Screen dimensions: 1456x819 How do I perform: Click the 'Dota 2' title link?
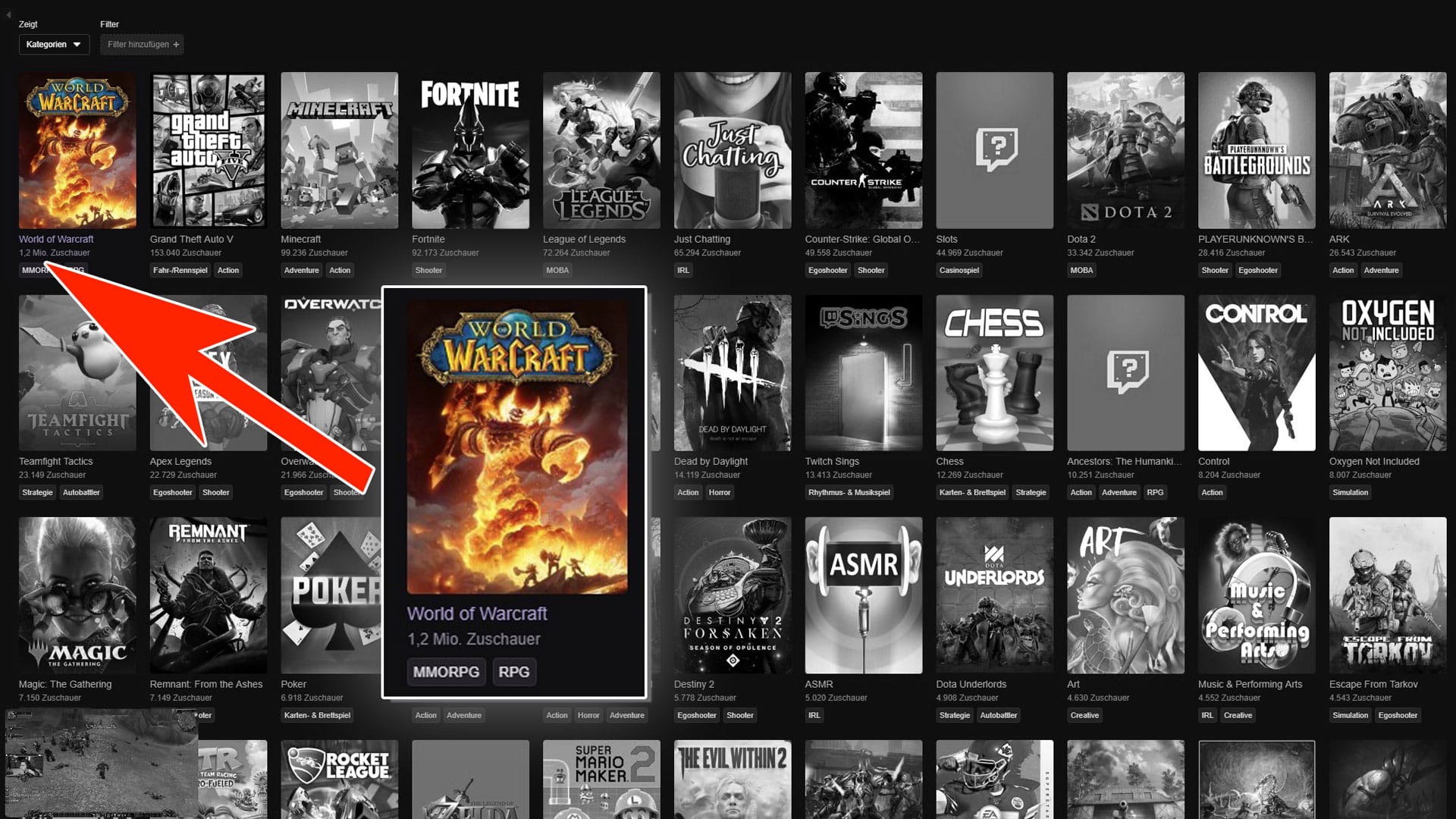click(x=1081, y=239)
